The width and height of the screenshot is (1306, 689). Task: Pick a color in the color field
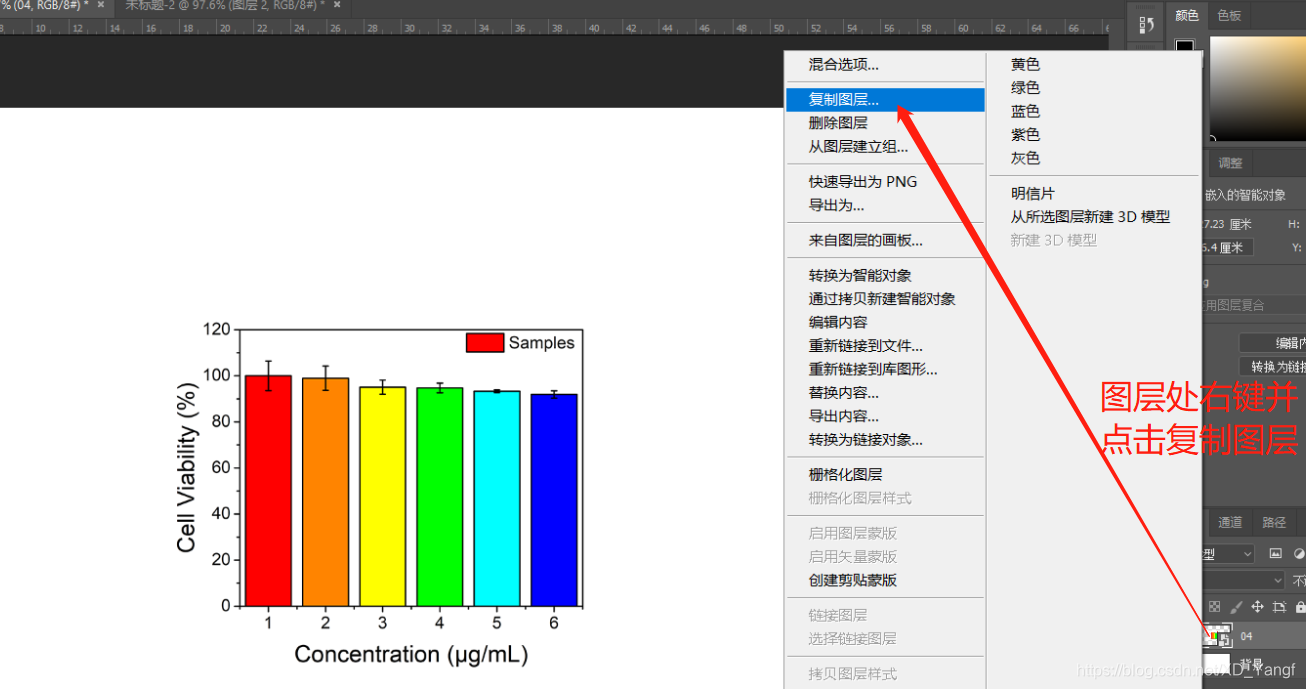tap(1257, 88)
